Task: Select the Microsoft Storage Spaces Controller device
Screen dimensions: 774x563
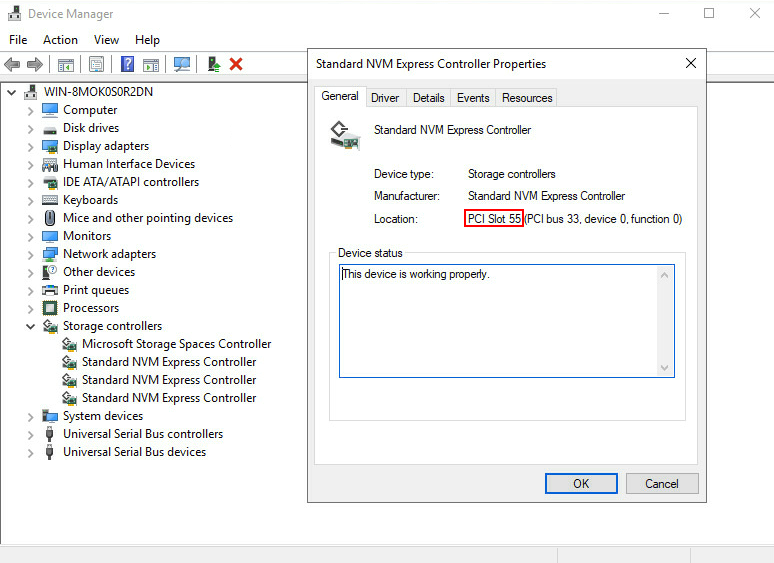Action: tap(177, 344)
